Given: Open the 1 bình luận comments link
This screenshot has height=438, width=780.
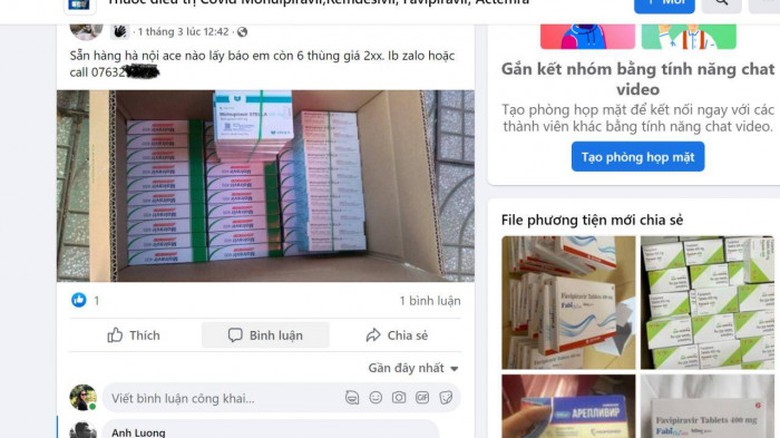Looking at the screenshot, I should [x=430, y=301].
